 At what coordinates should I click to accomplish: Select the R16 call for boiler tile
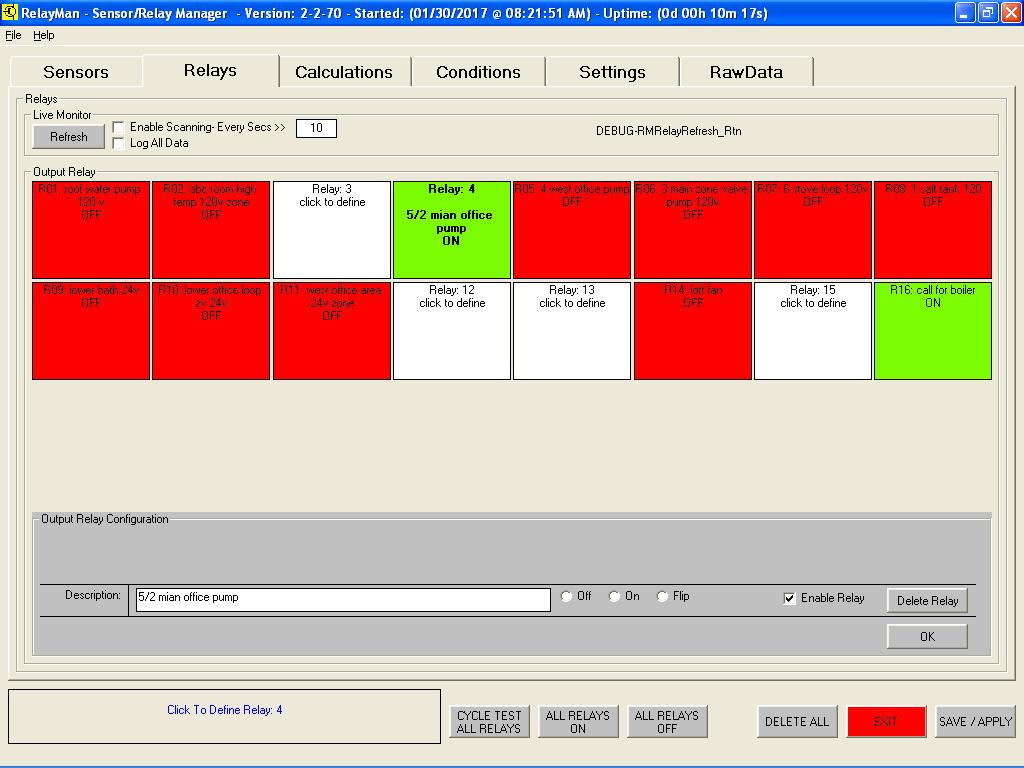tap(932, 331)
